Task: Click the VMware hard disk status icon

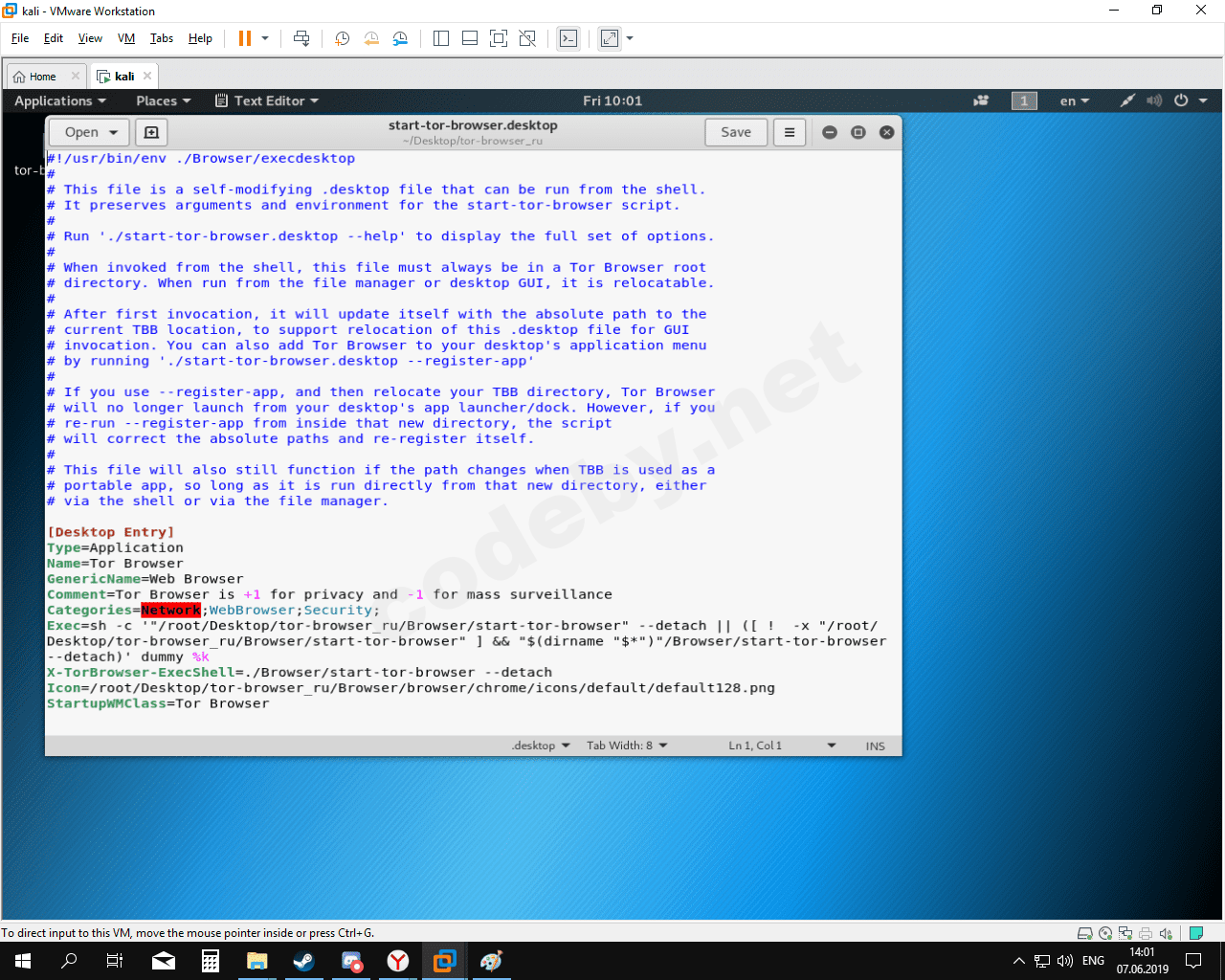Action: click(x=1085, y=933)
